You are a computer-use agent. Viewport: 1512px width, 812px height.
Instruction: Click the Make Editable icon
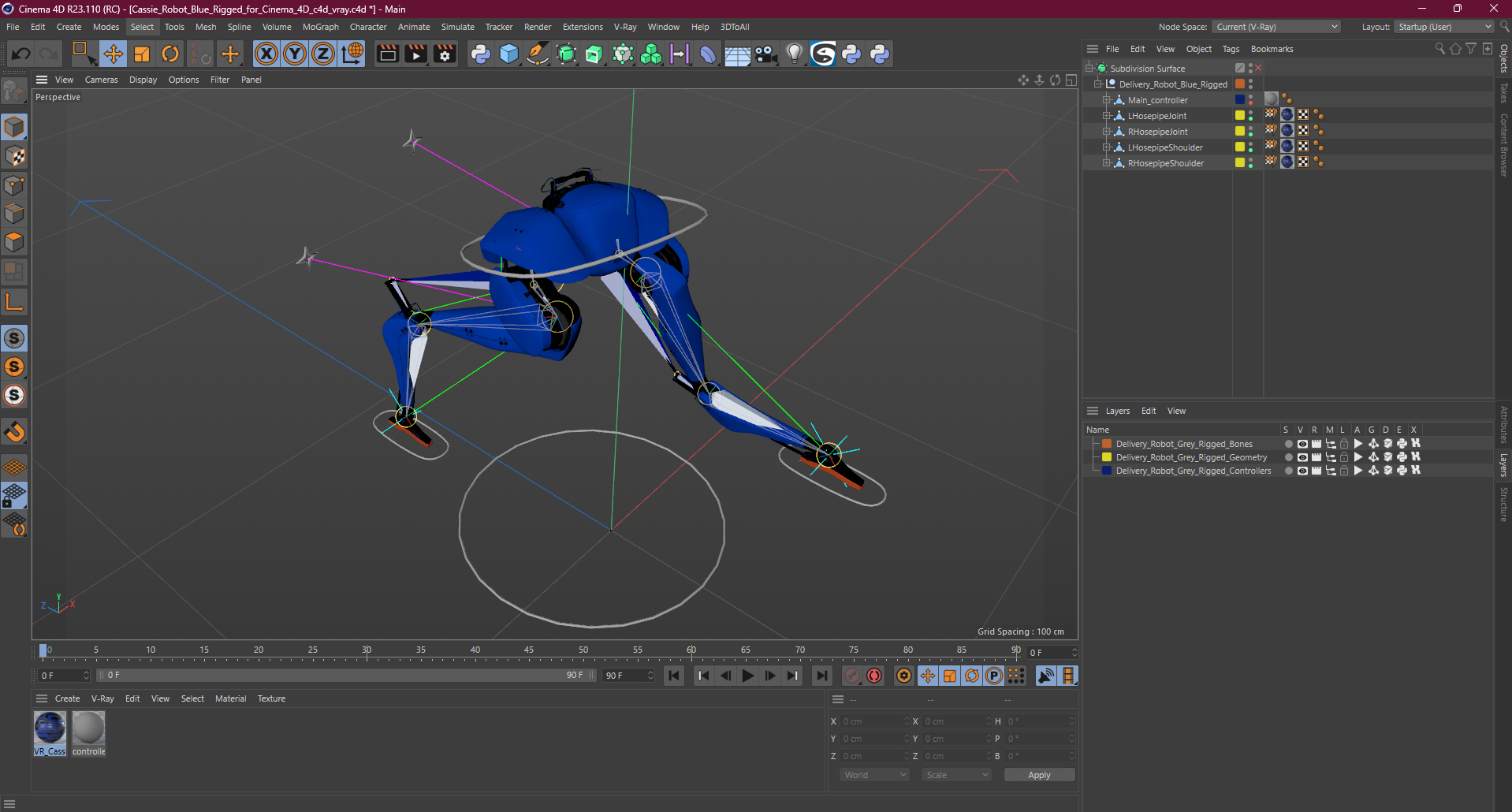pyautogui.click(x=14, y=92)
